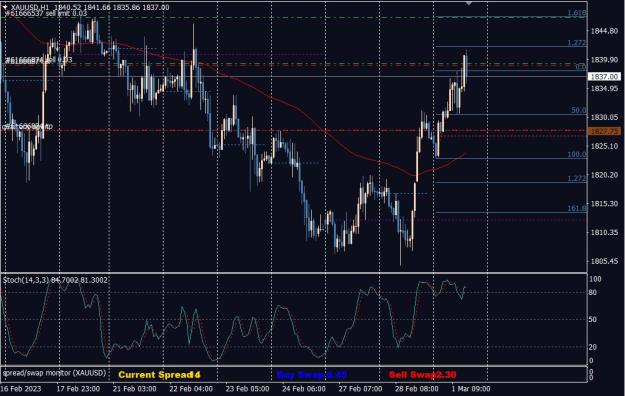The width and height of the screenshot is (625, 396).
Task: Click the 1810.35 price on the scale
Action: (604, 232)
